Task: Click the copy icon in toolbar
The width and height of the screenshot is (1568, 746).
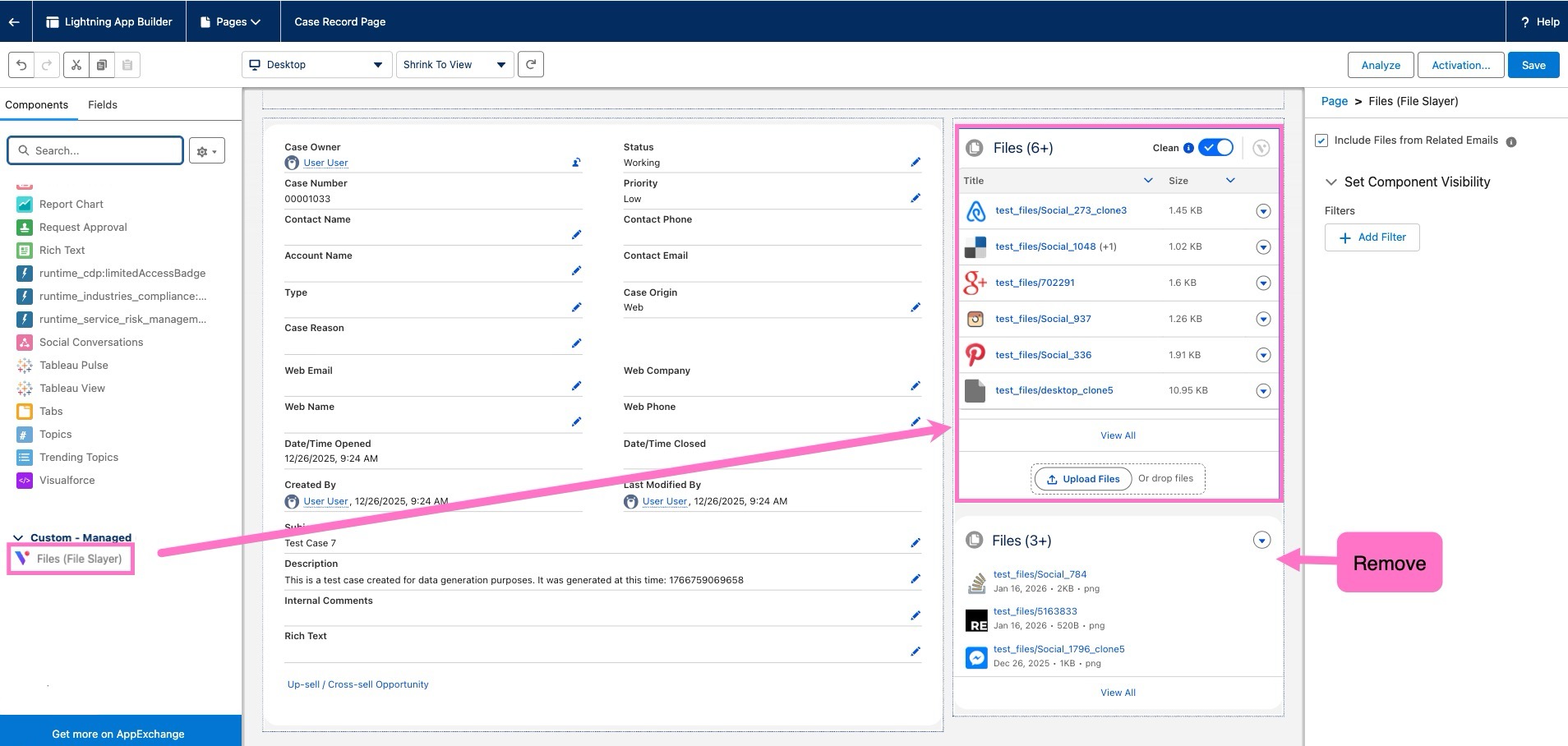Action: coord(102,65)
